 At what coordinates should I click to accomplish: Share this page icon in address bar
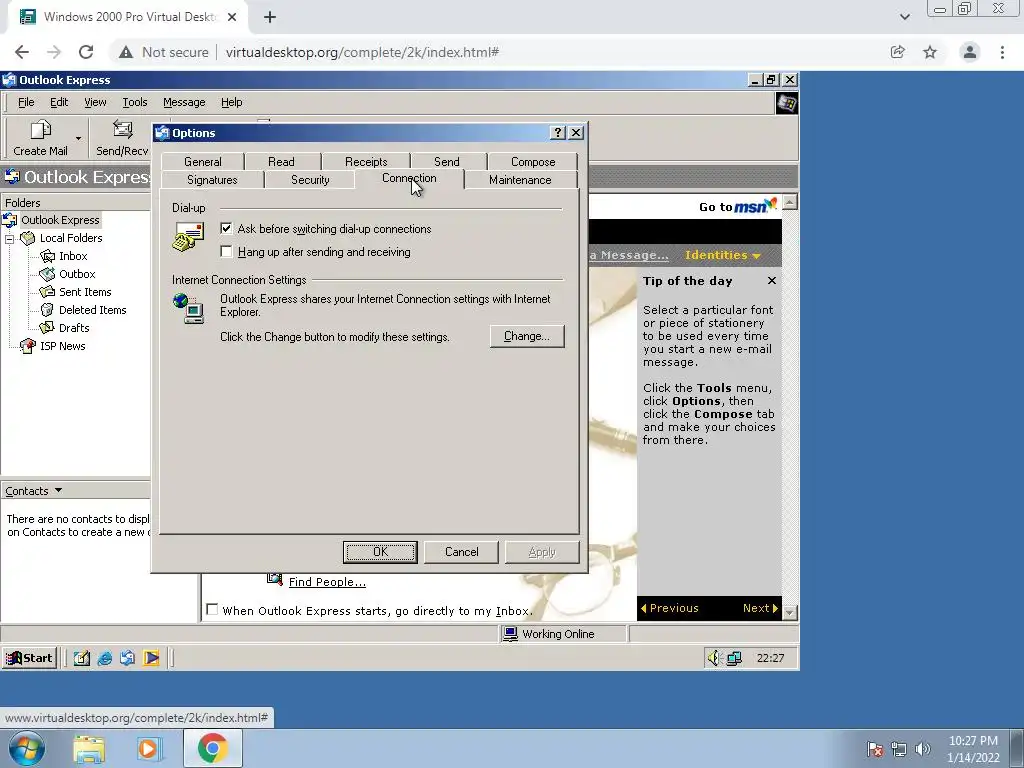(898, 52)
